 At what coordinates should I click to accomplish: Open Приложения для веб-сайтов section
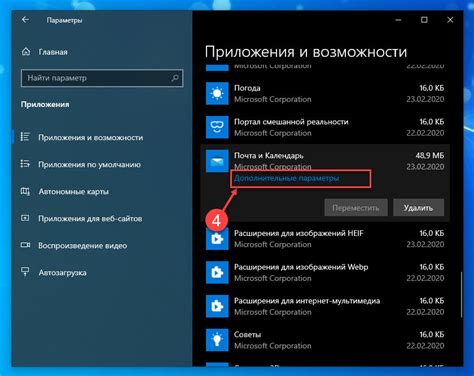90,219
